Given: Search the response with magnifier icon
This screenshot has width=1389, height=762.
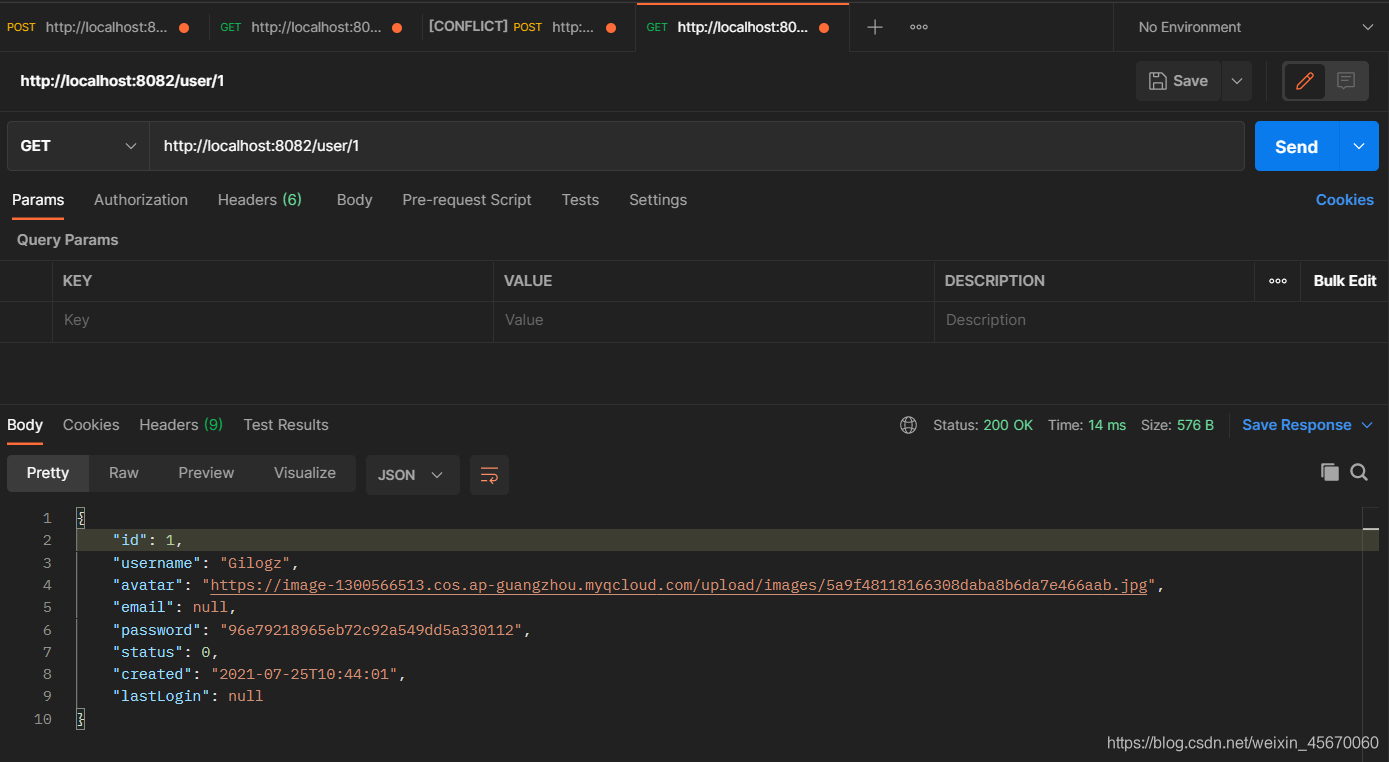Looking at the screenshot, I should click(1359, 472).
